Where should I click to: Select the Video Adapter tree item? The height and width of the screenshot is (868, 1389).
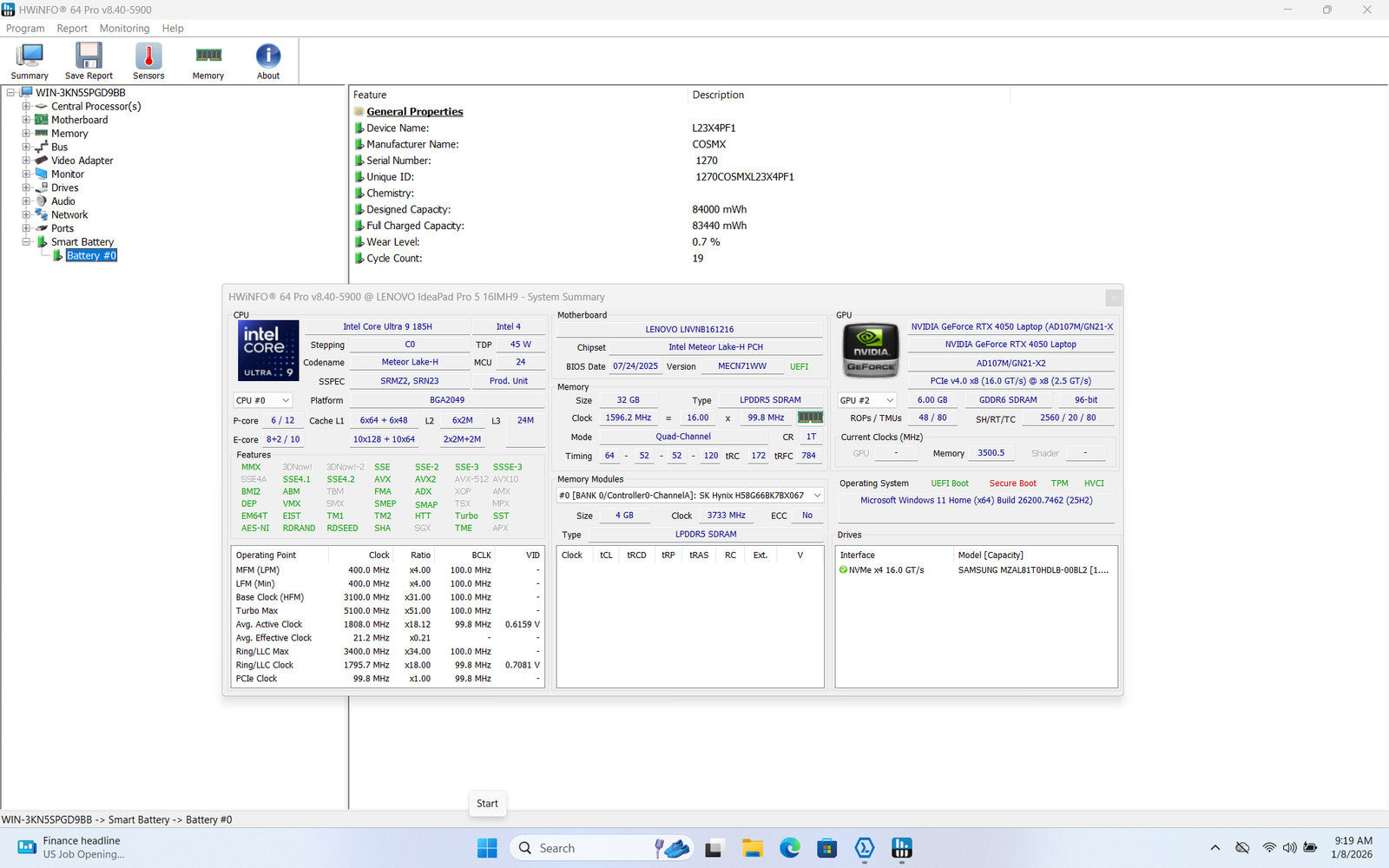pos(82,161)
